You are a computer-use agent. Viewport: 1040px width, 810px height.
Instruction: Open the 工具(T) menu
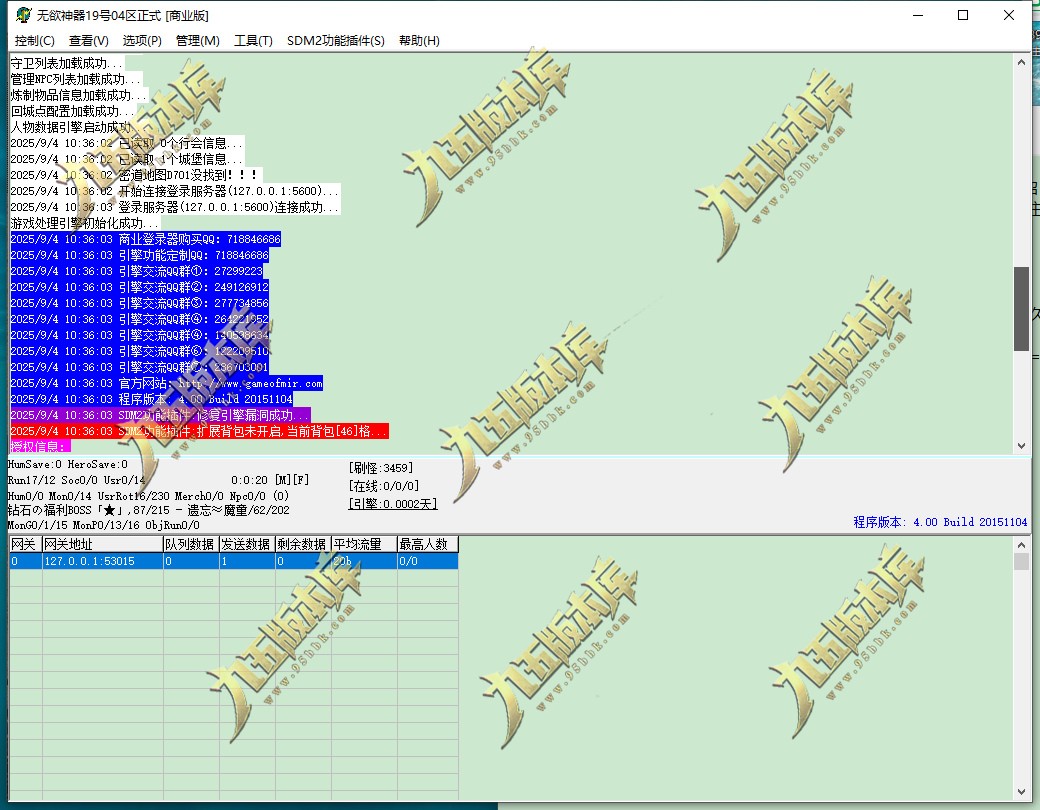coord(253,40)
